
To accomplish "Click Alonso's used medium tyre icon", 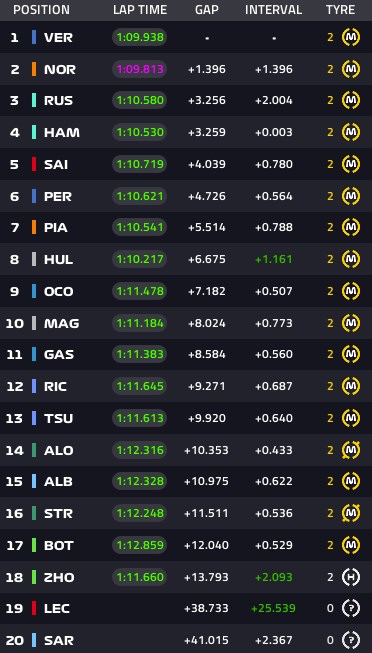I will point(351,450).
